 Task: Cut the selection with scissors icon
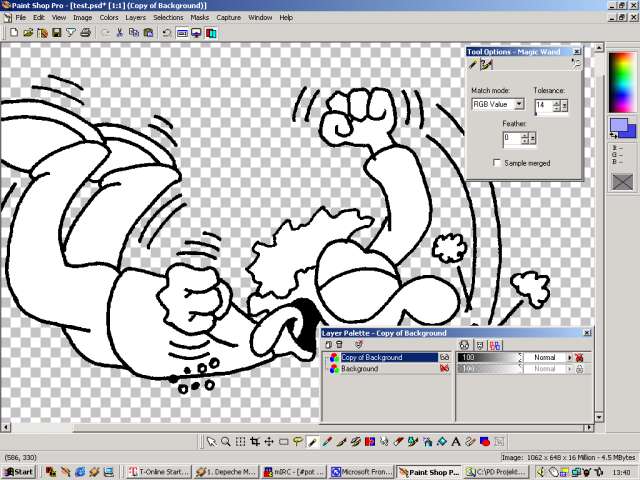[120, 33]
